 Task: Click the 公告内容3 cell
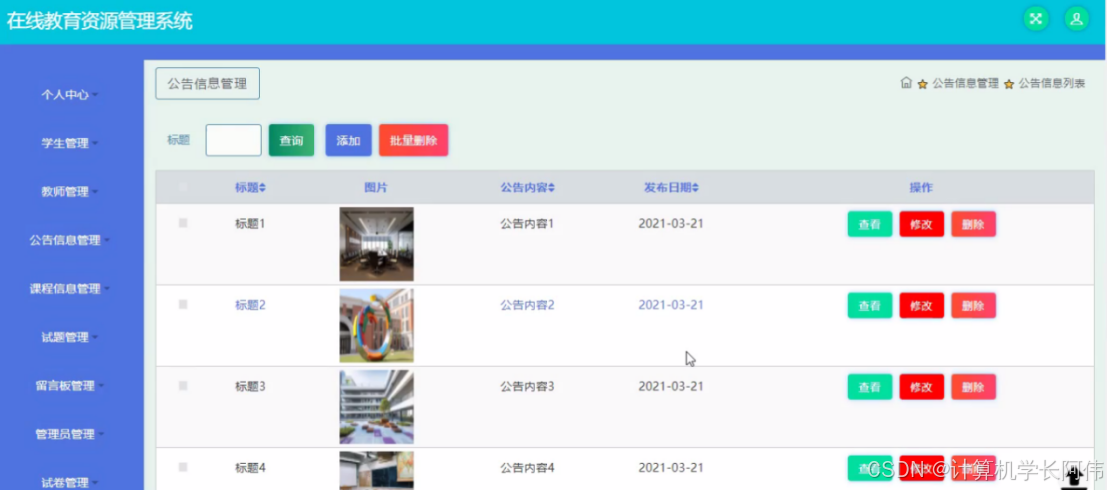(x=527, y=386)
